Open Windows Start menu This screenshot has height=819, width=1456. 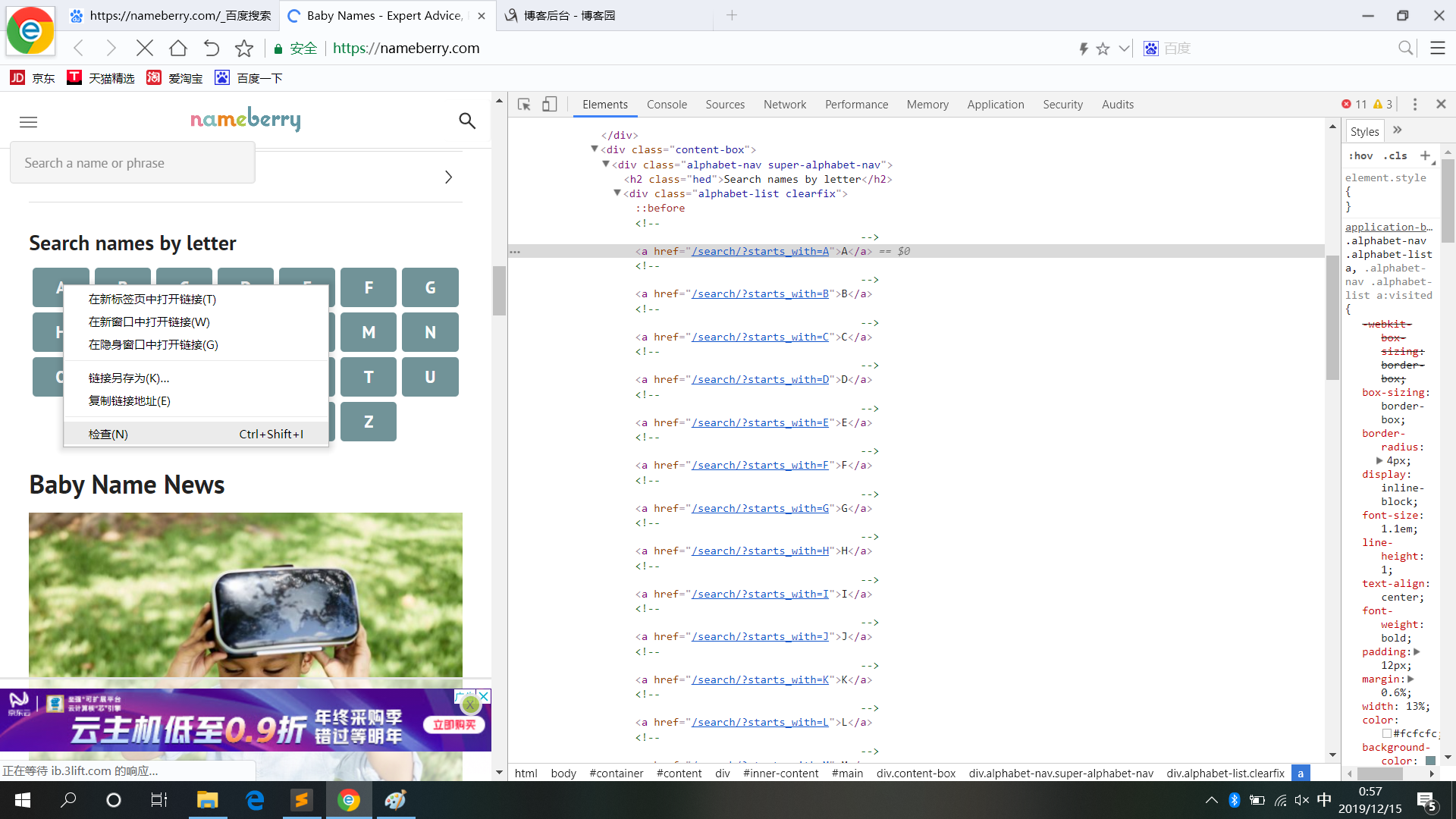[x=23, y=800]
